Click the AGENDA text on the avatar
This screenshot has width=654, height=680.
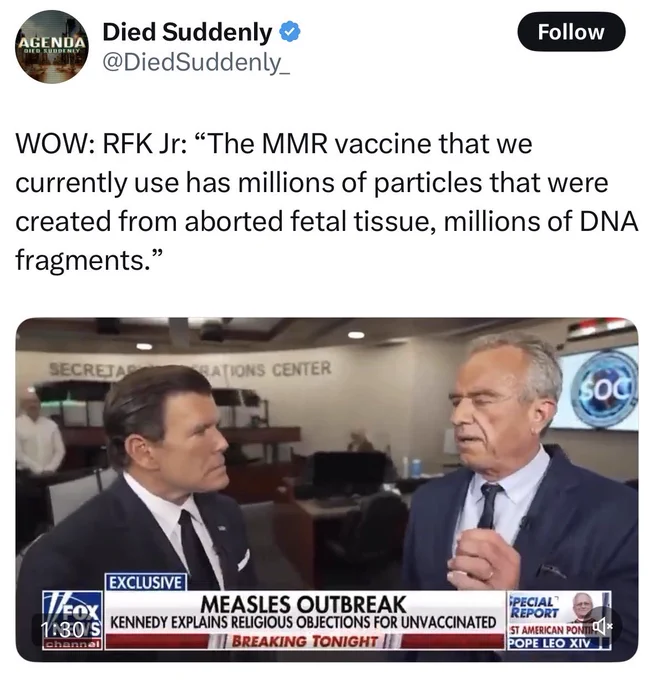(x=52, y=42)
